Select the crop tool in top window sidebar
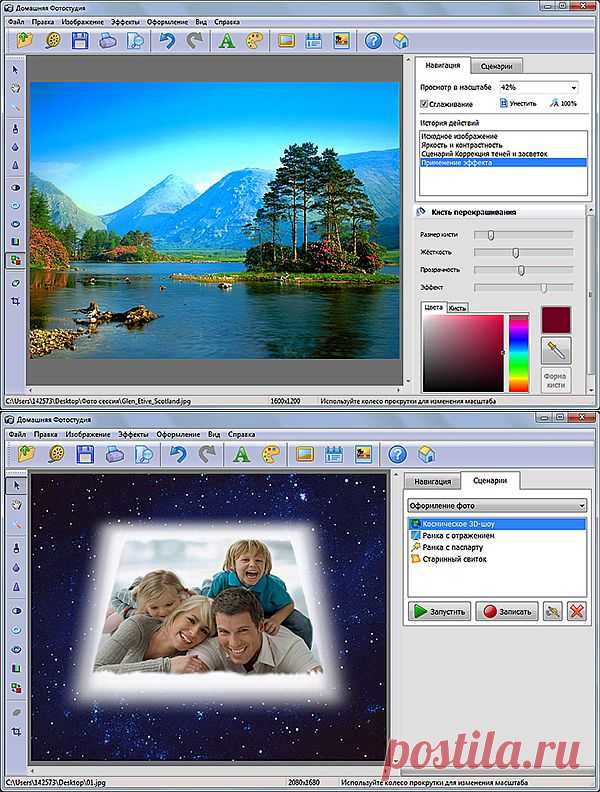 [16, 302]
